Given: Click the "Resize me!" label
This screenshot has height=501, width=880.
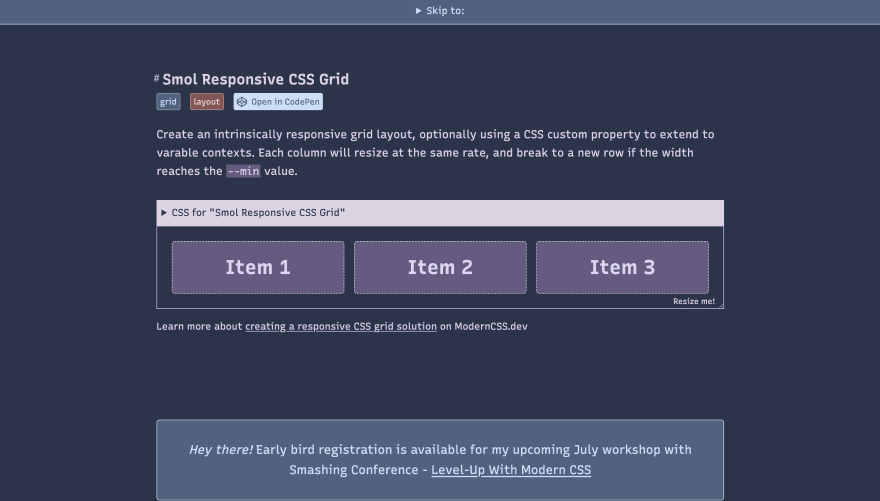Looking at the screenshot, I should pos(694,301).
